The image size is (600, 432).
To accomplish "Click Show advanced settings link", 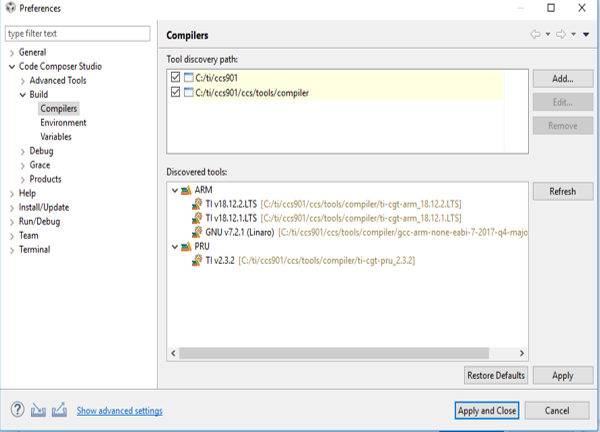I will [x=119, y=411].
